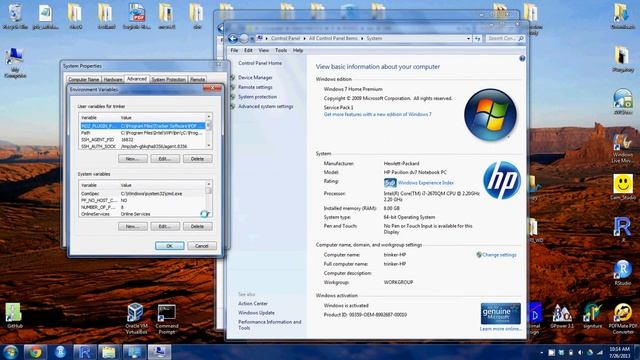The width and height of the screenshot is (640, 360).
Task: Open the R desktop shortcut
Action: click(x=623, y=229)
